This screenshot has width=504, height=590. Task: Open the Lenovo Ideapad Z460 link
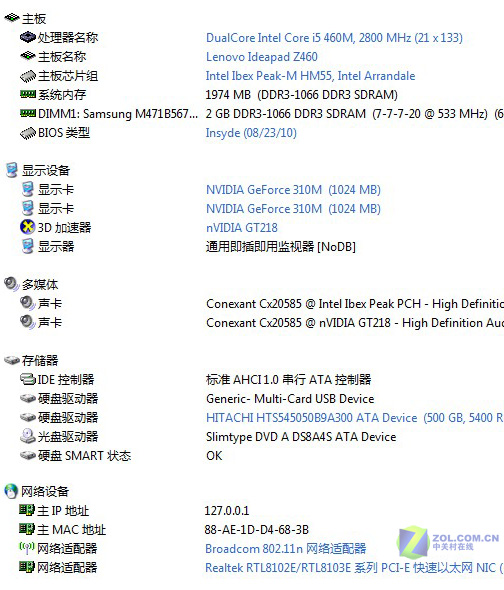click(262, 57)
